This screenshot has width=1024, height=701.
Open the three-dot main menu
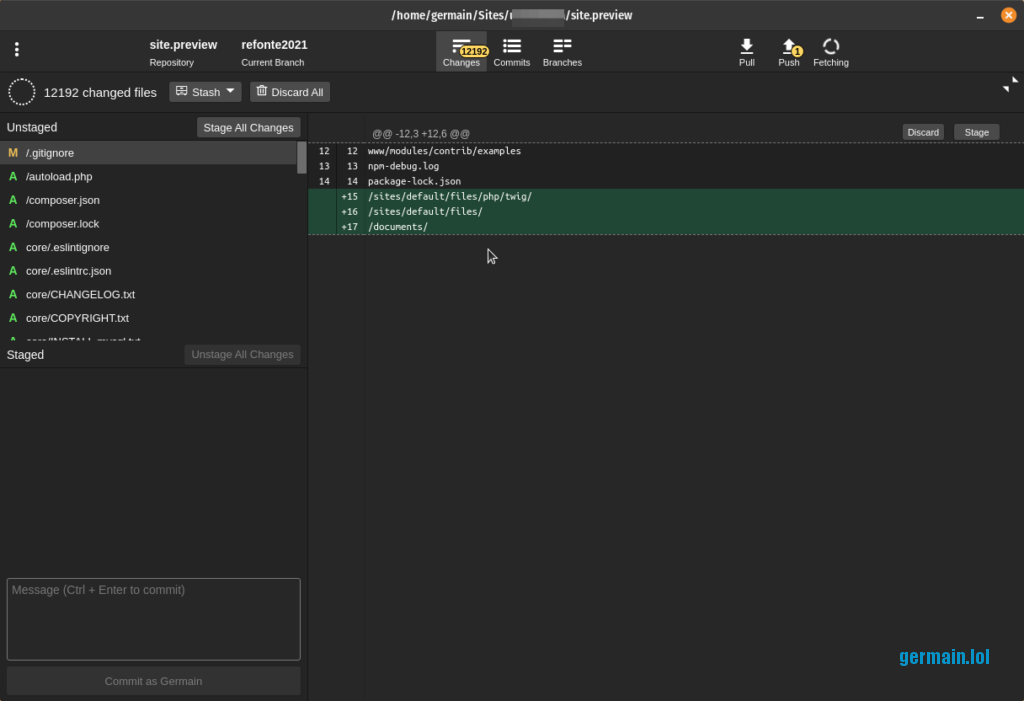pos(16,50)
